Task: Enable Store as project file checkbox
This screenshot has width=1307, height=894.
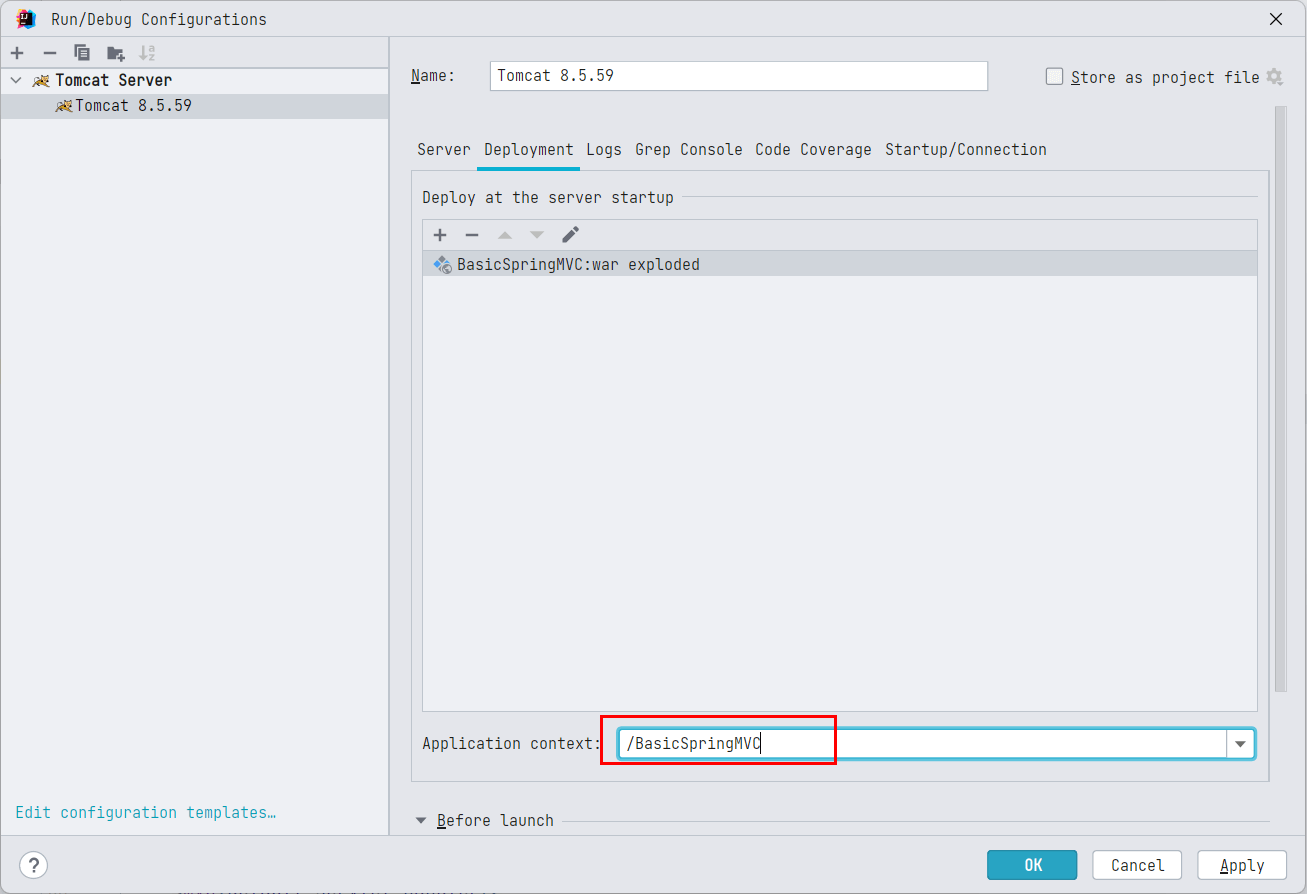Action: (1054, 77)
